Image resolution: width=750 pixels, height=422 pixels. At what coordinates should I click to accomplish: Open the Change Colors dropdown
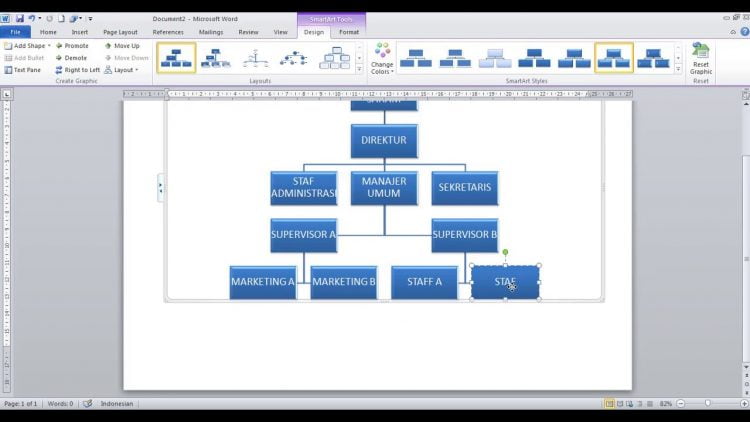tap(382, 58)
